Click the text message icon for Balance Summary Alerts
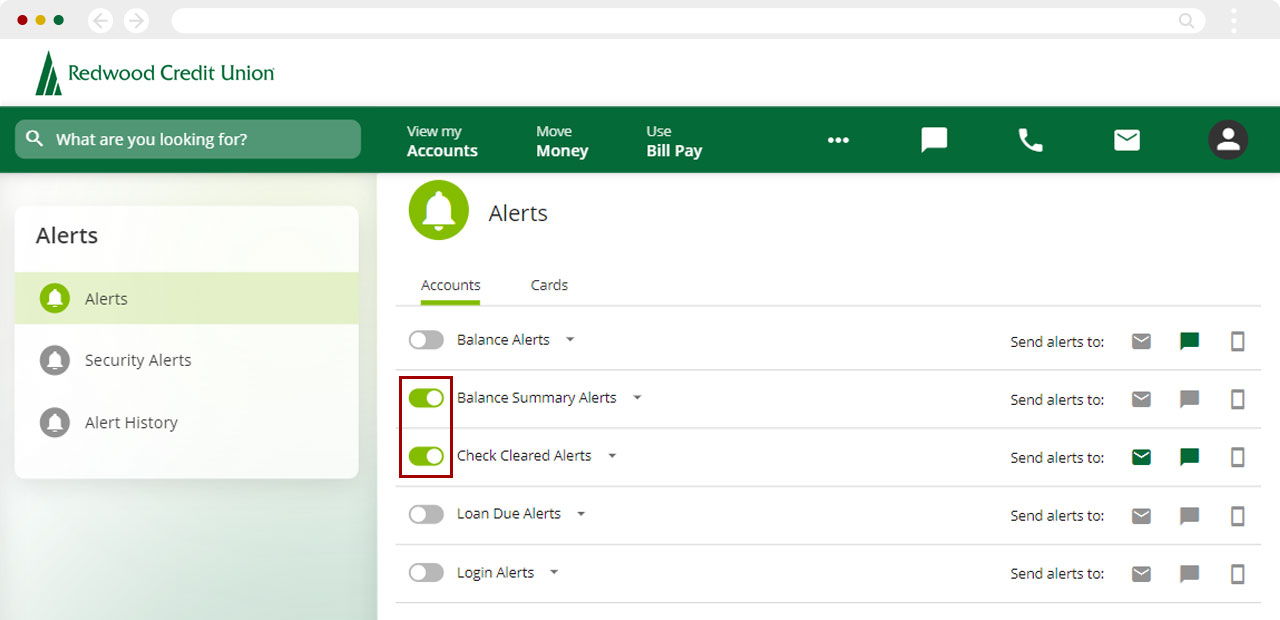This screenshot has height=620, width=1280. point(1189,400)
